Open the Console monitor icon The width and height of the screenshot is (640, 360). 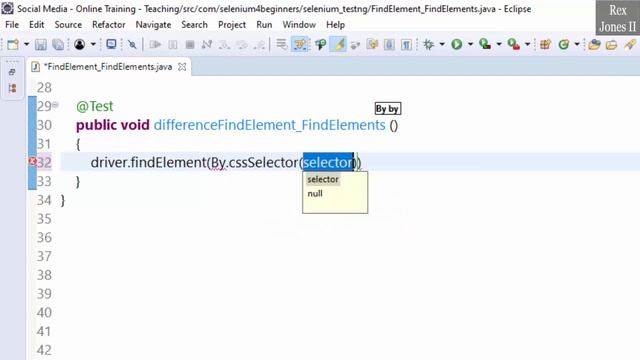point(111,44)
